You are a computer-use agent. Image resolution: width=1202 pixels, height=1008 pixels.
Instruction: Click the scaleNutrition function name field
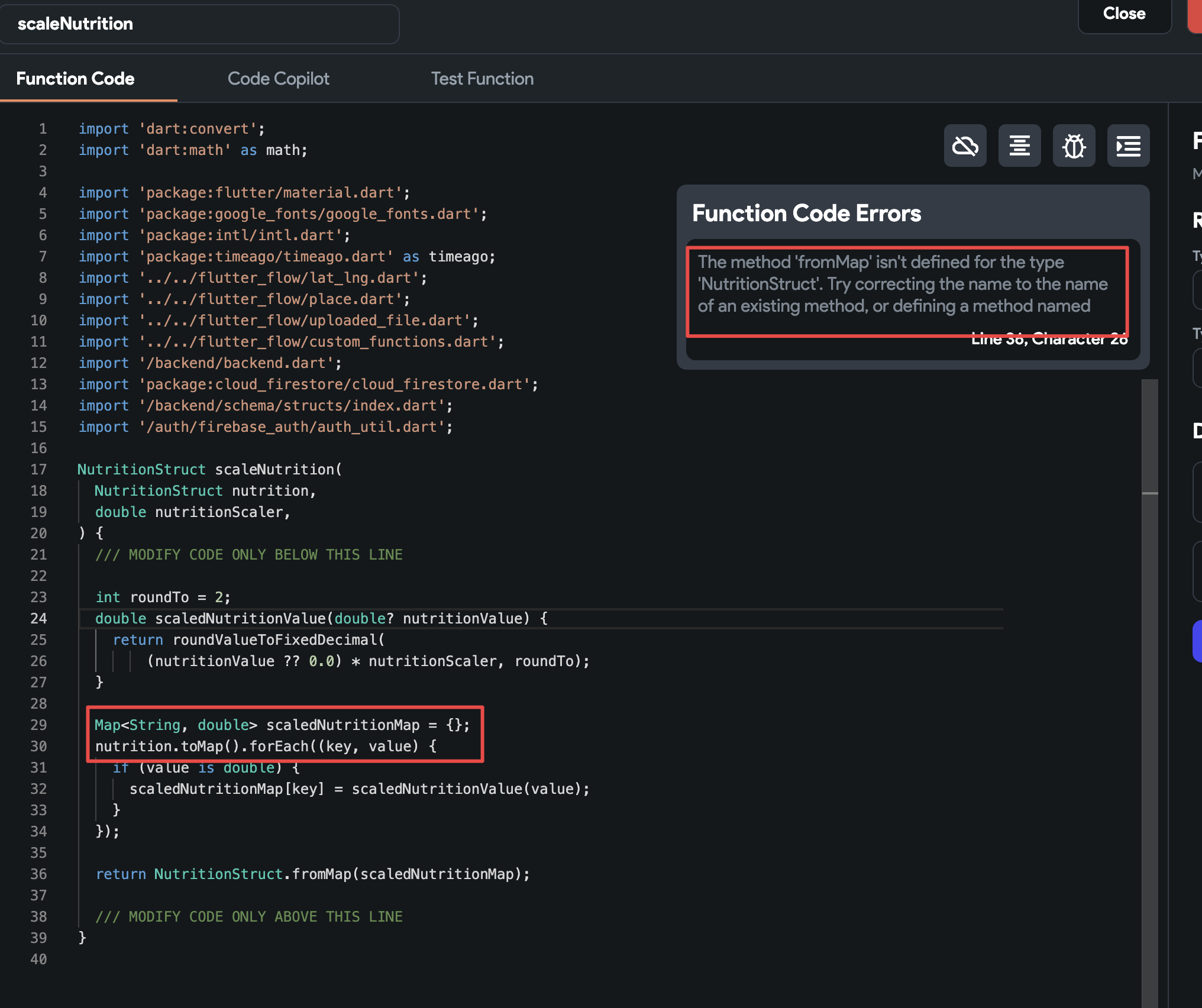click(x=199, y=24)
